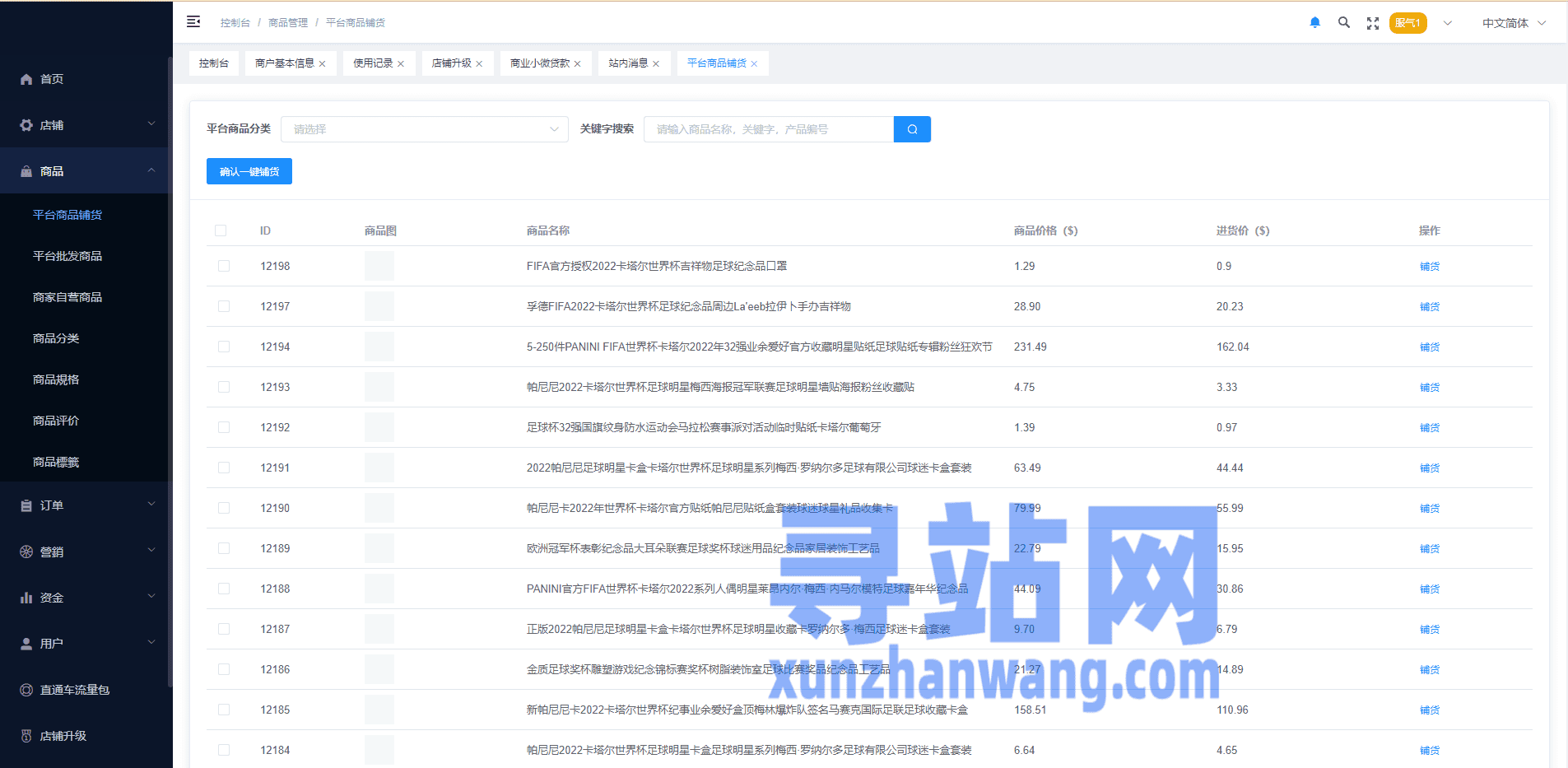Close the 商户基本信息 tab
Viewport: 1568px width, 768px height.
tap(323, 64)
